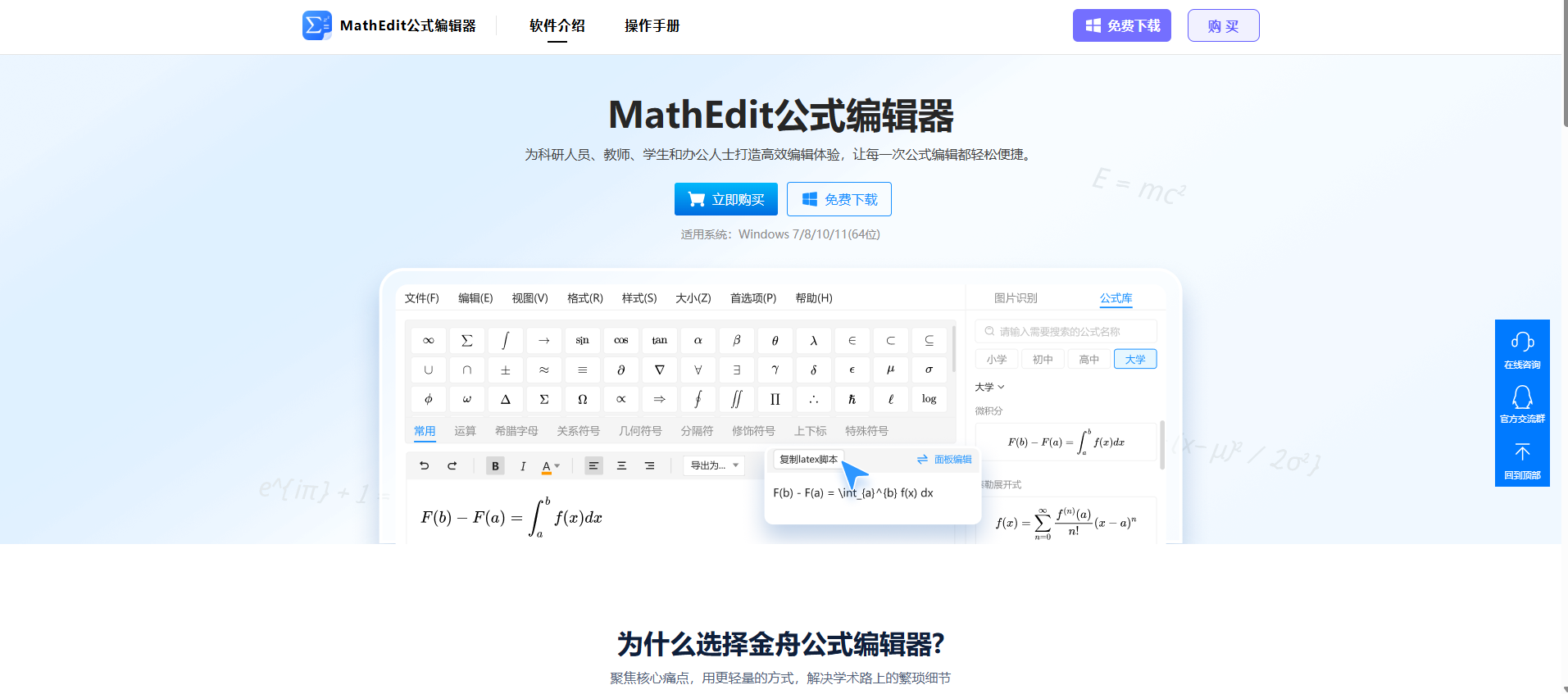Click the redo arrow in editor toolbar

tap(452, 465)
